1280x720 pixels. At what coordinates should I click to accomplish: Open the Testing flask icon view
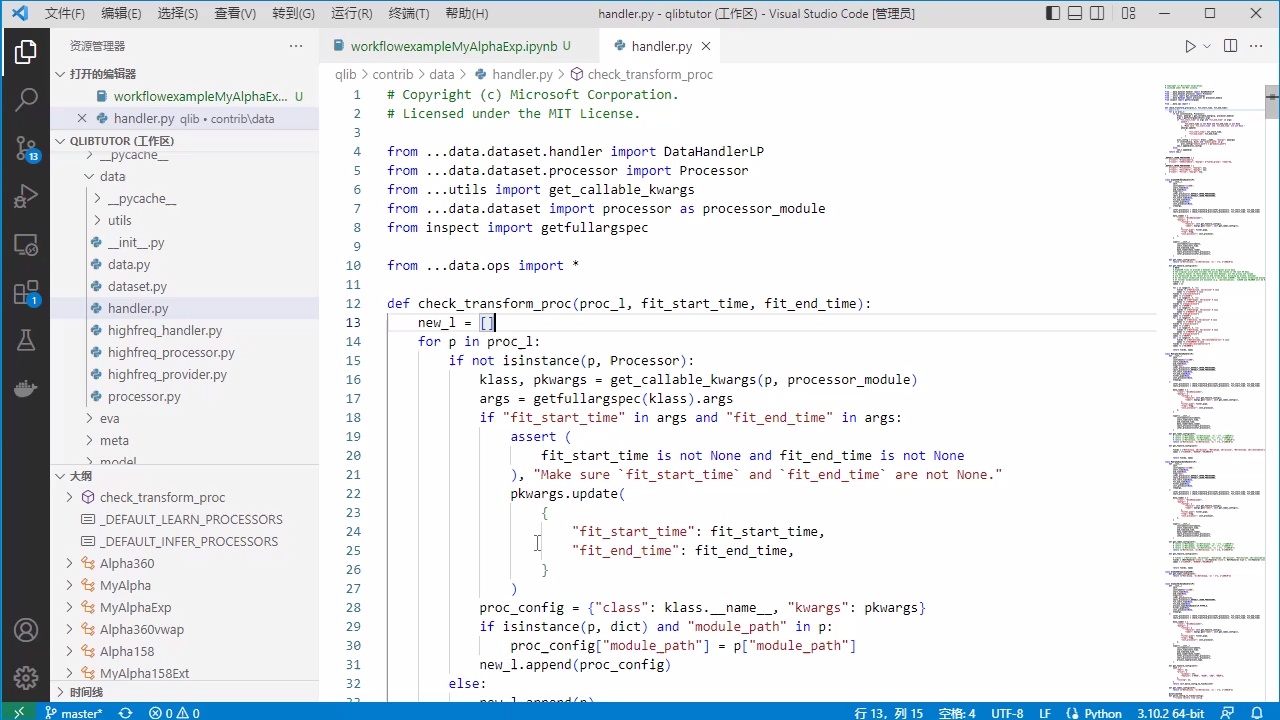point(26,341)
